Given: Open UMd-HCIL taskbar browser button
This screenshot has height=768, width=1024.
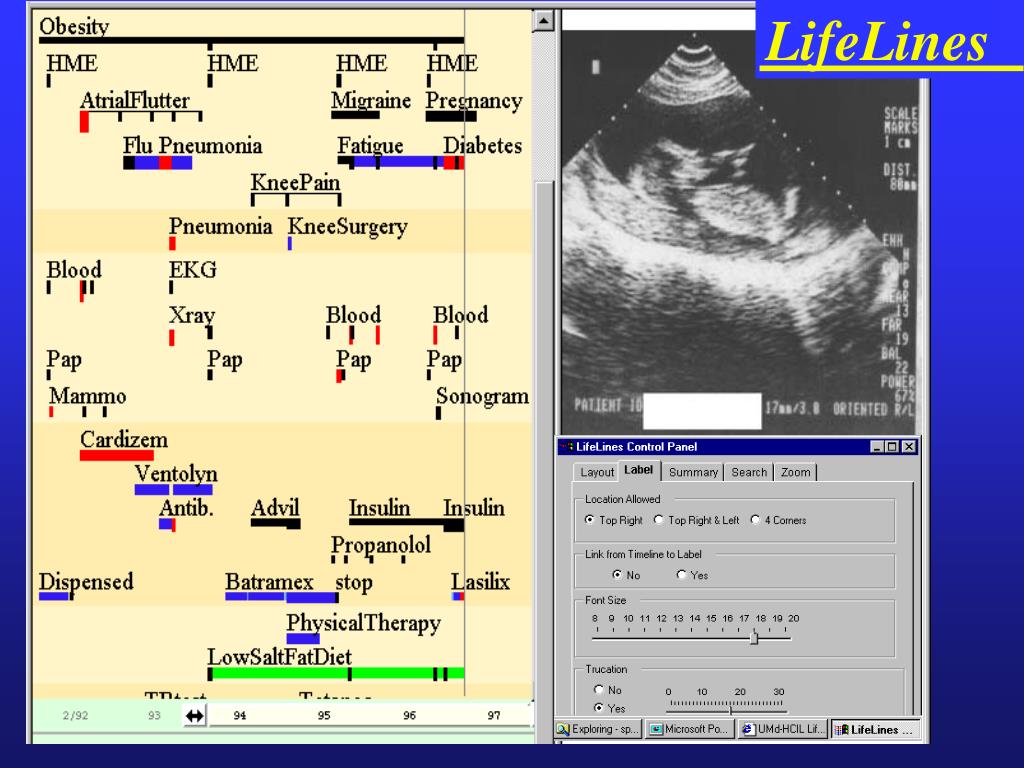Looking at the screenshot, I should [783, 729].
